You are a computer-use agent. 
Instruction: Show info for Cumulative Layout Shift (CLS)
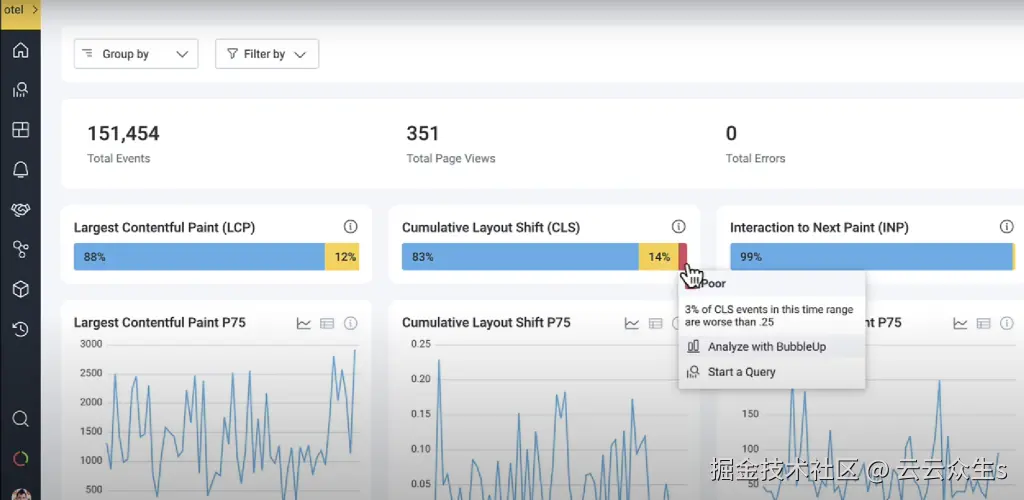(x=679, y=227)
